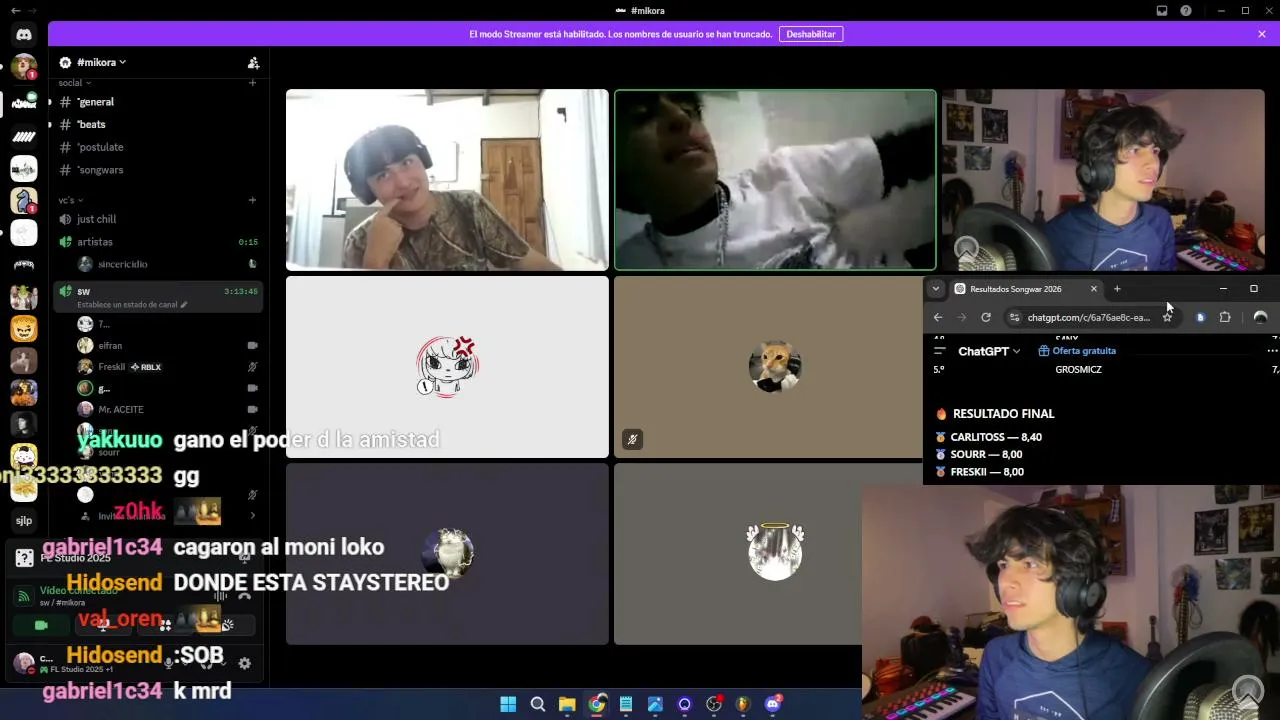Click Establece un estado de canal
Viewport: 1280px width, 720px height.
[x=128, y=305]
